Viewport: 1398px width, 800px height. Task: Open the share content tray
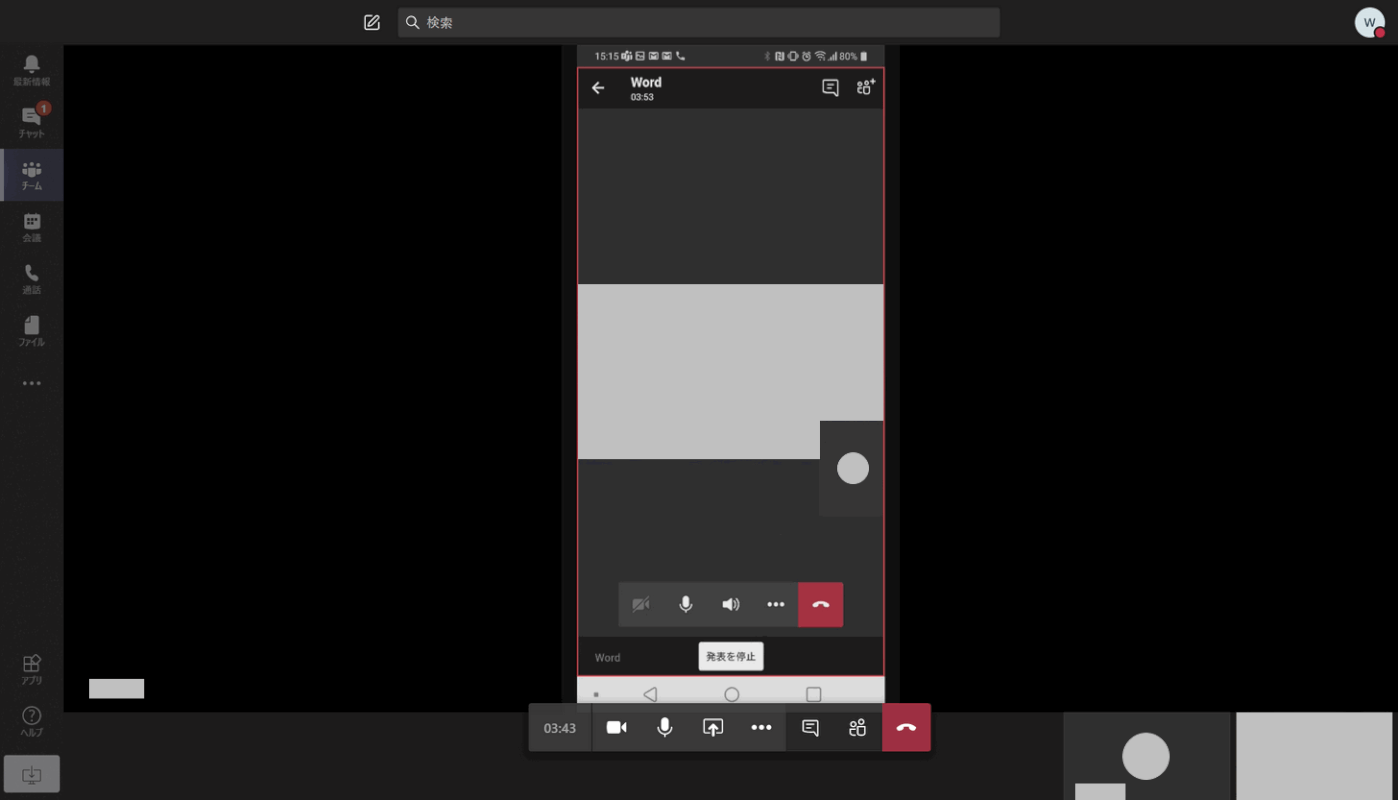click(x=713, y=727)
